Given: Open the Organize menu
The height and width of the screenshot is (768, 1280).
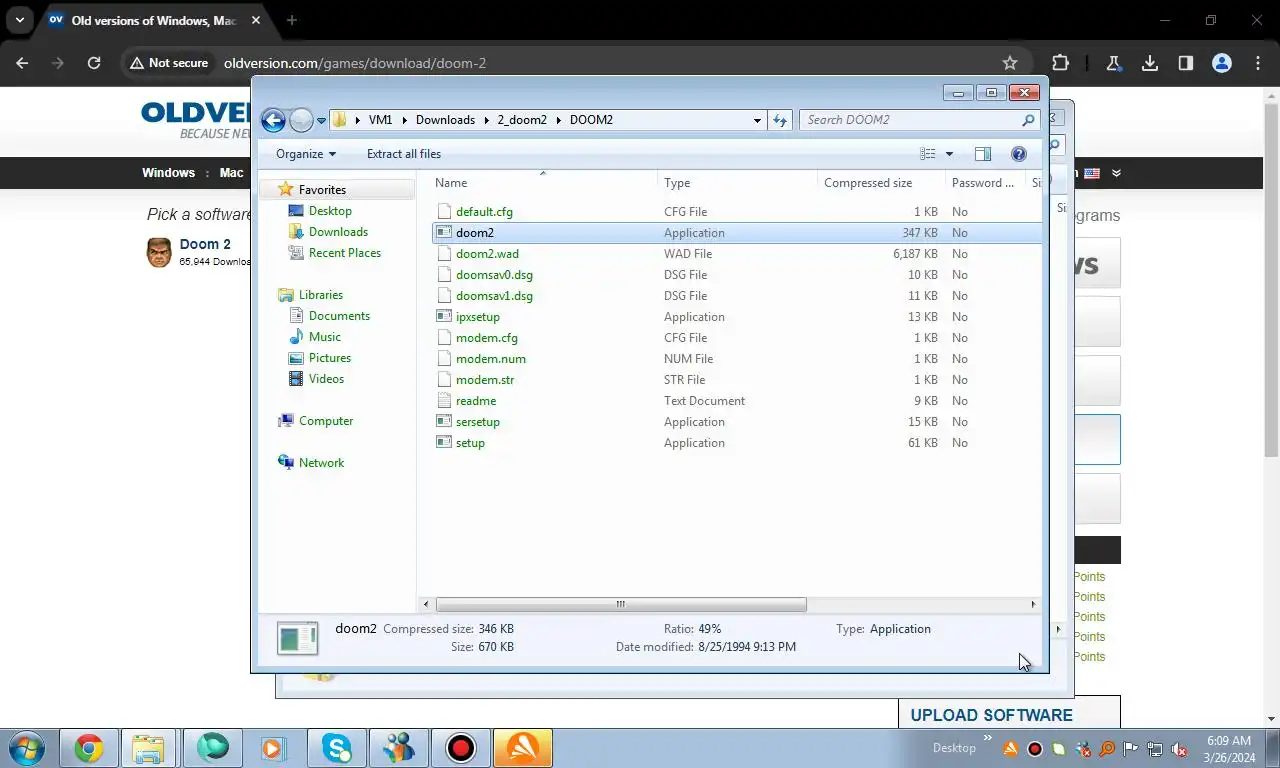Looking at the screenshot, I should point(306,154).
